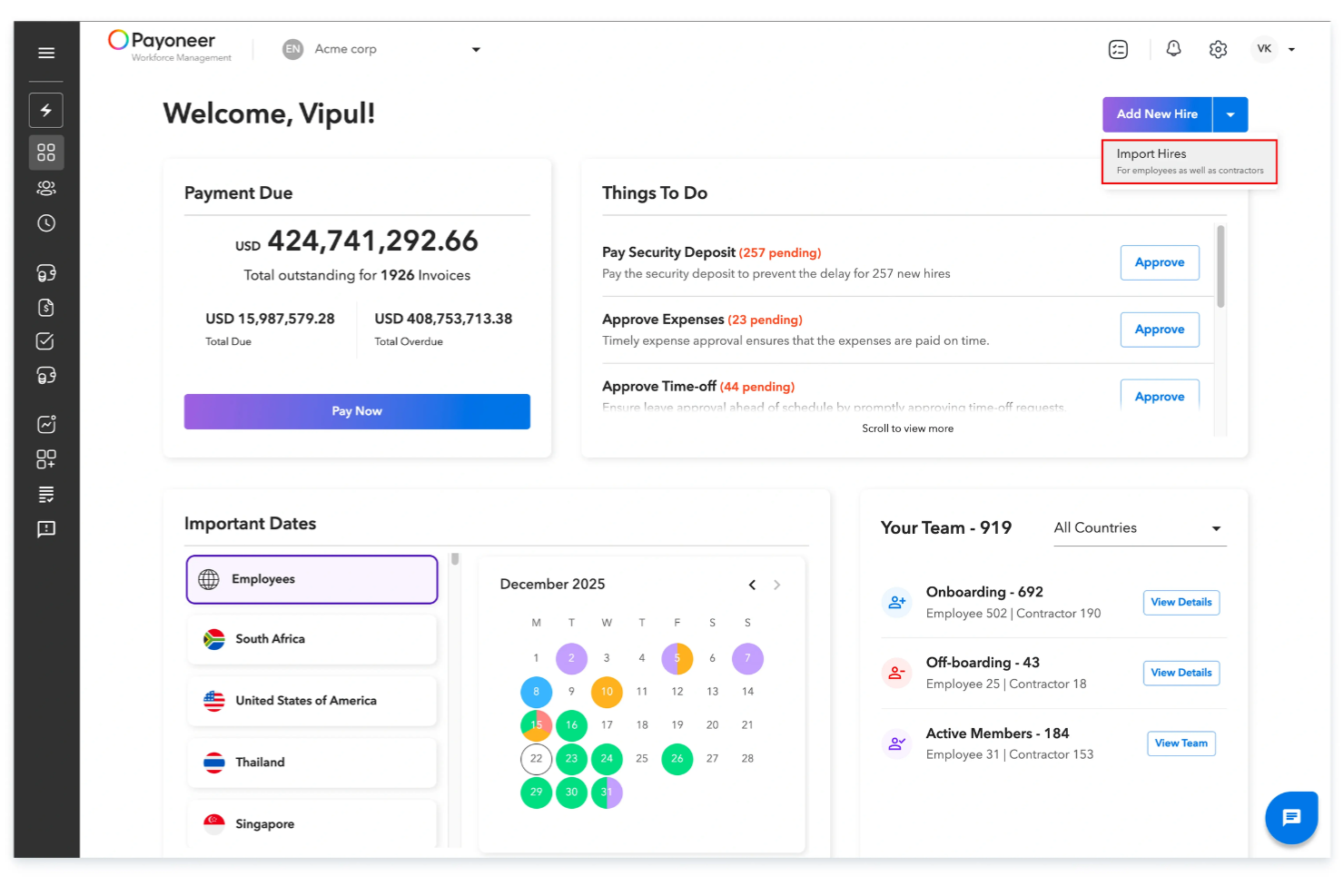Open the hamburger menu in the sidebar
Screen dimensions: 1344x896
[46, 53]
